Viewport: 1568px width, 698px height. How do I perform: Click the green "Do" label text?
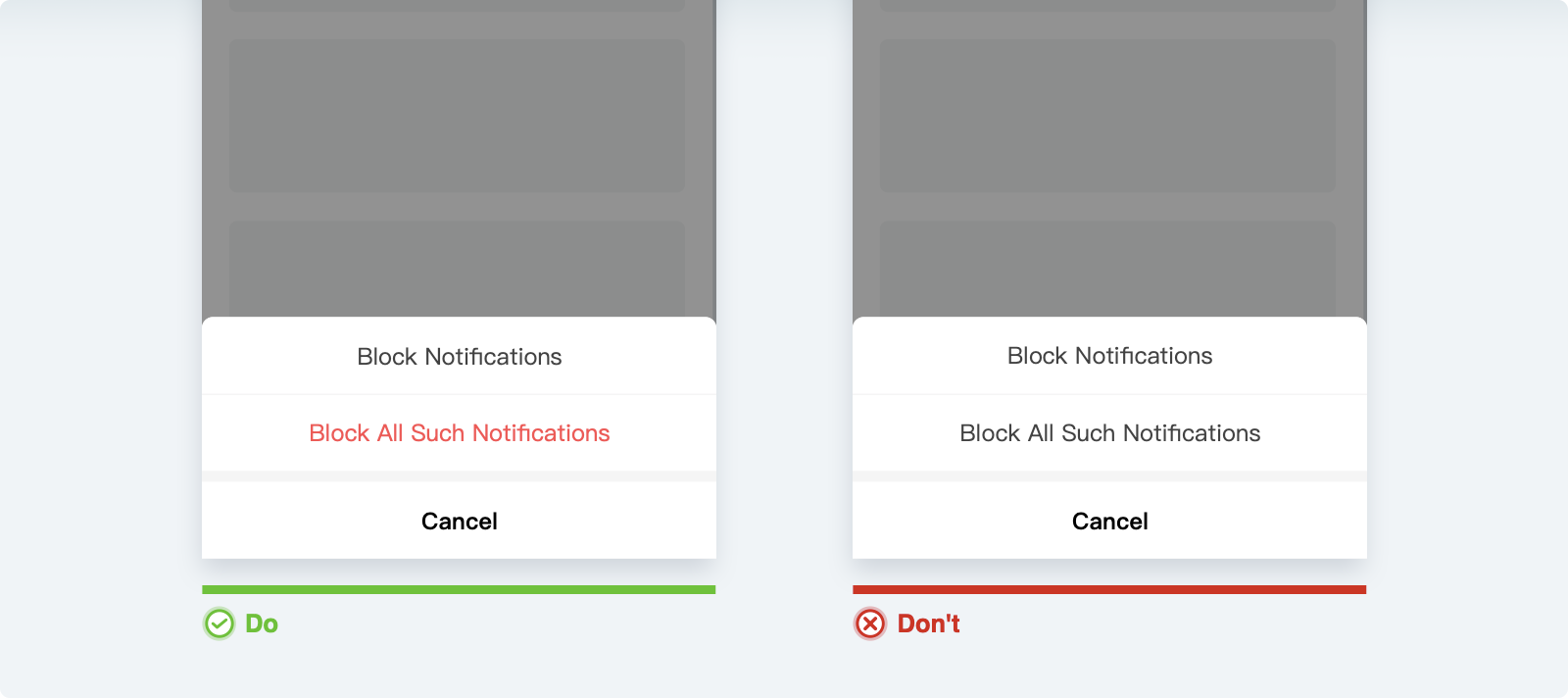click(262, 623)
